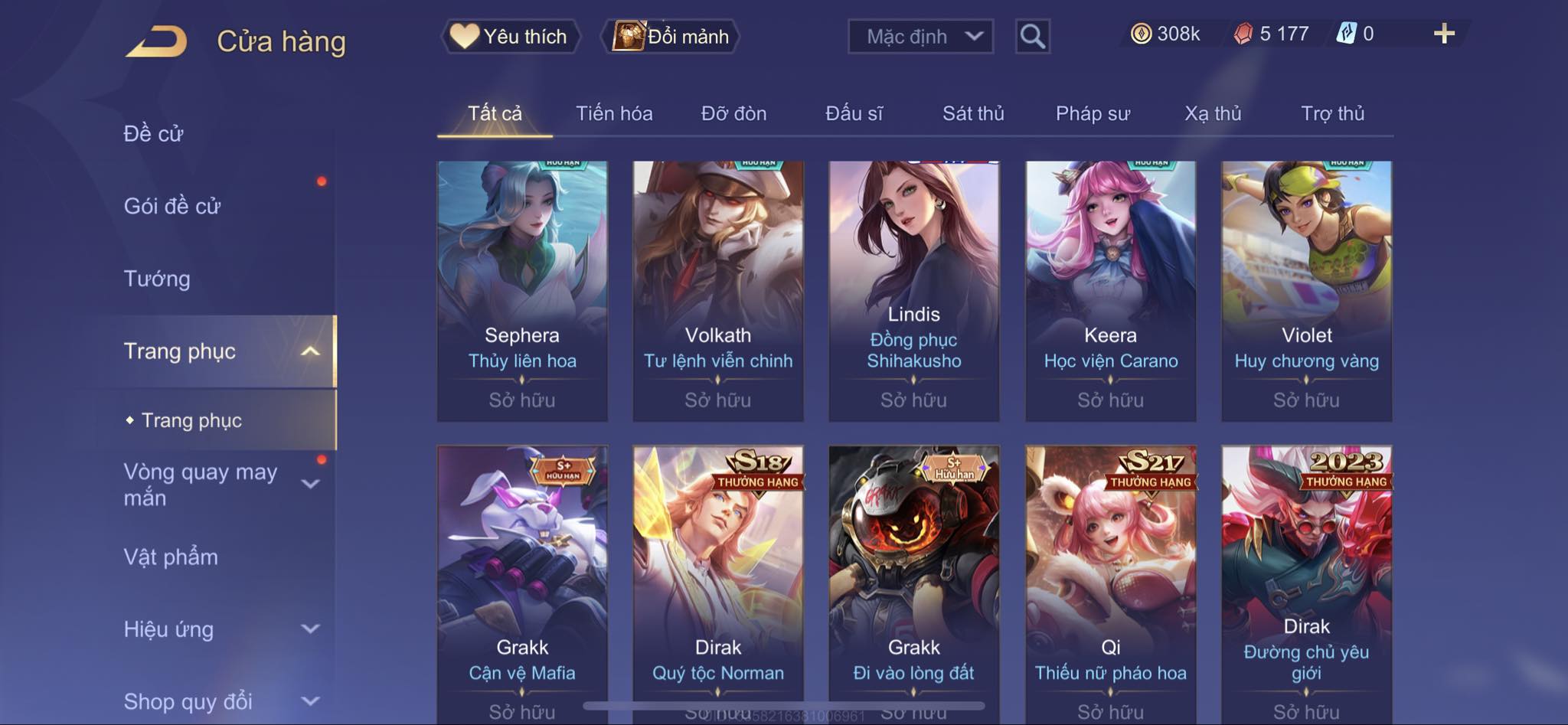Open Gói đề cử in sidebar
This screenshot has width=1568, height=725.
172,206
